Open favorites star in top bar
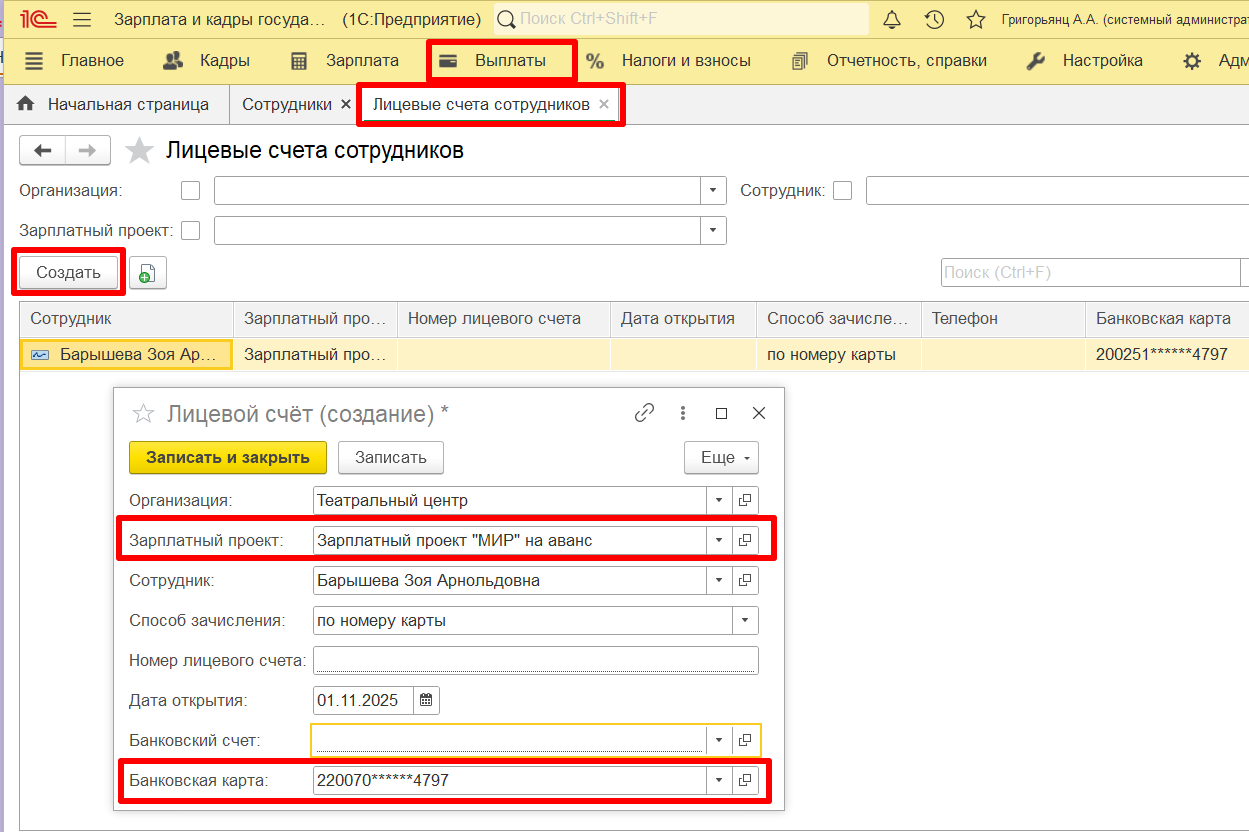Viewport: 1249px width, 832px height. point(976,20)
